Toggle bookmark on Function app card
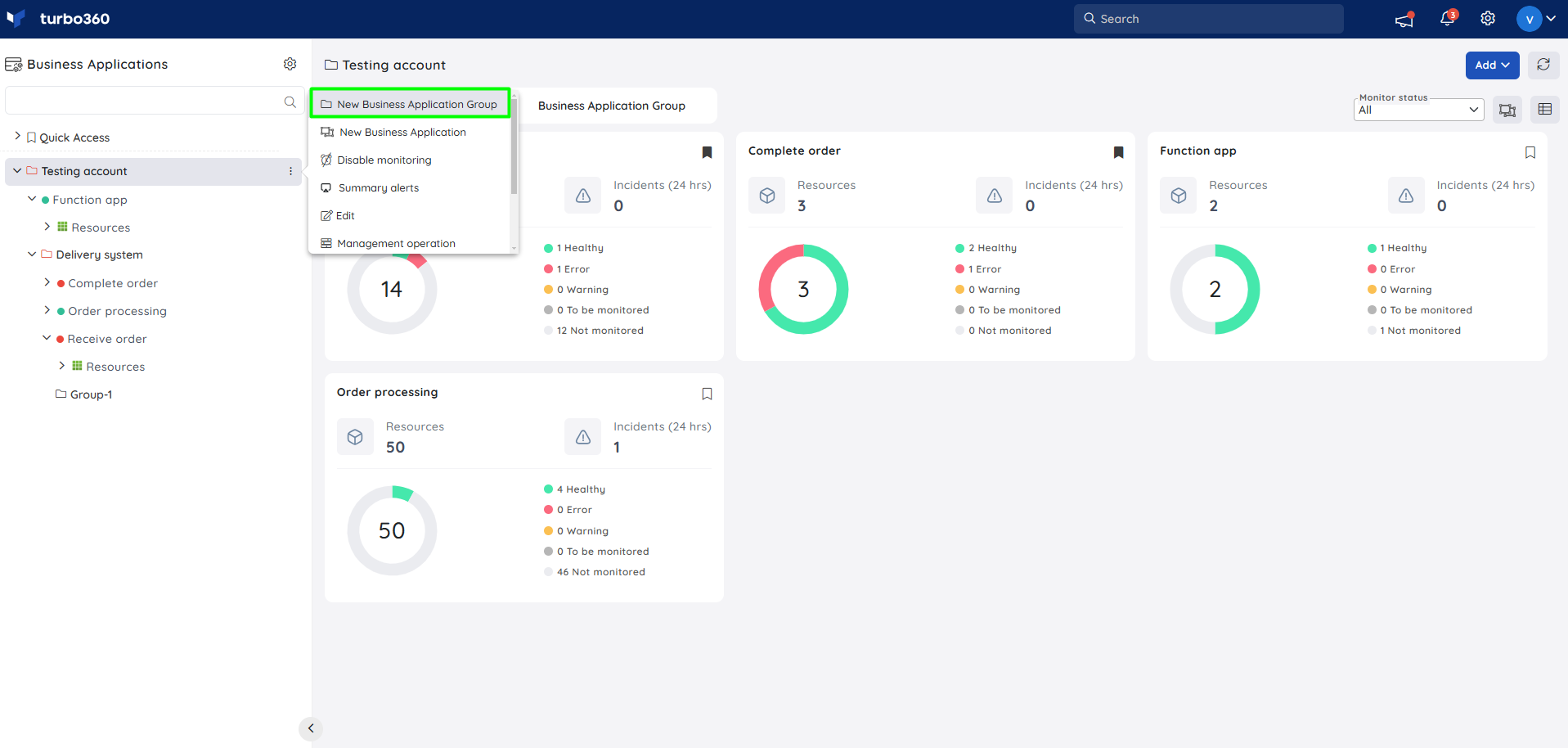The width and height of the screenshot is (1568, 748). [1530, 152]
